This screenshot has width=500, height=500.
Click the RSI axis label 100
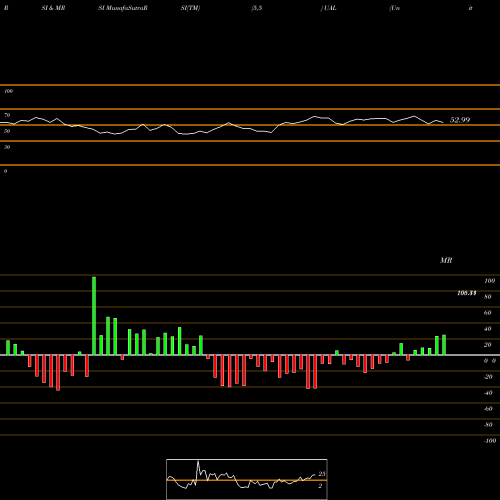[9, 91]
